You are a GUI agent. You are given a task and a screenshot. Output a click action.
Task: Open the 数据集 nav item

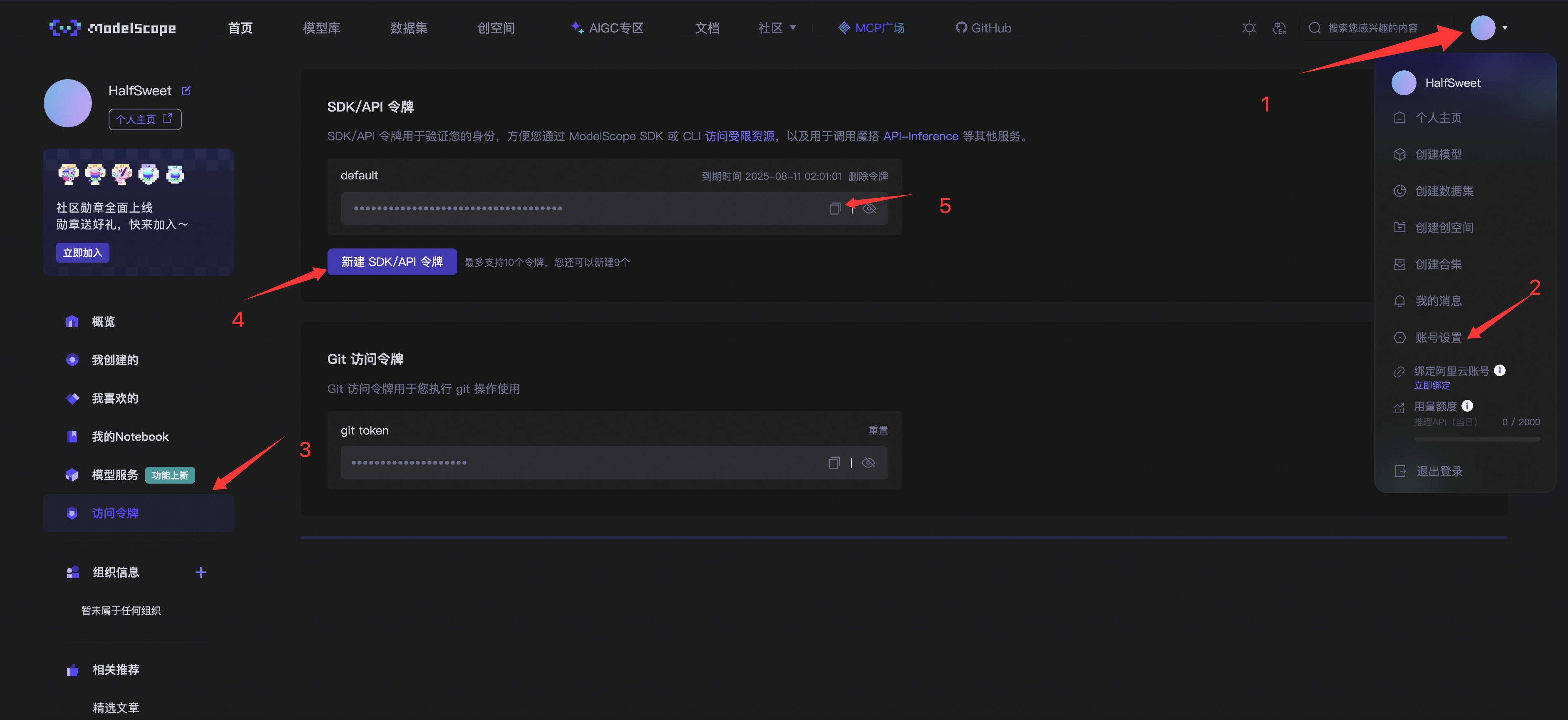408,28
